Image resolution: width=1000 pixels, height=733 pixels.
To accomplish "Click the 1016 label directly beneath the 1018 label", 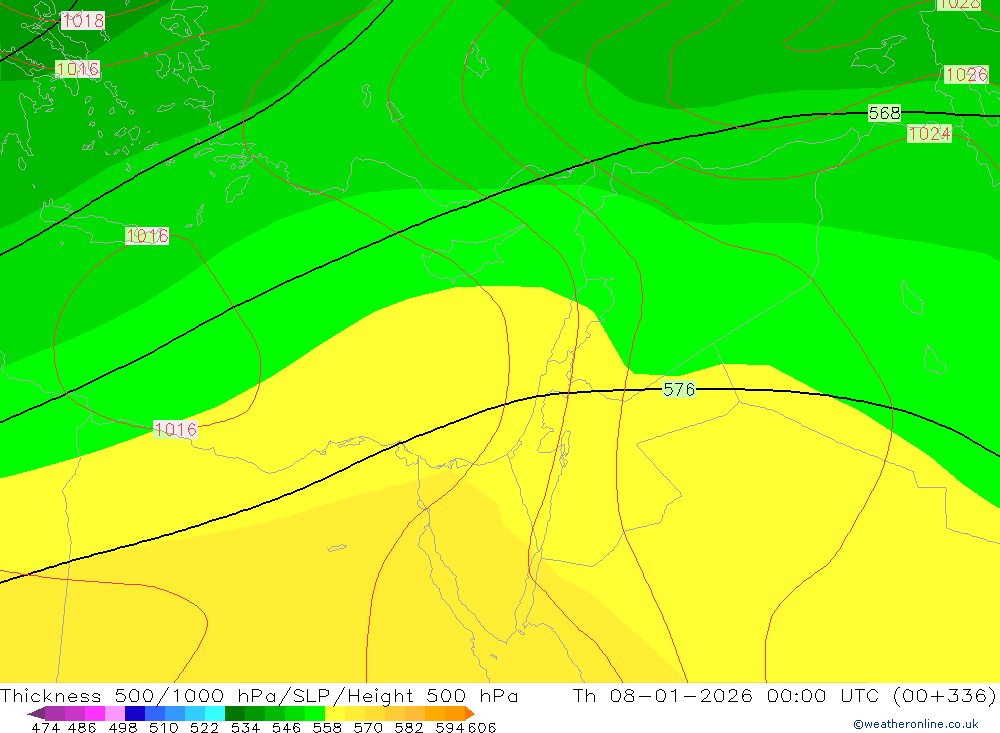I will pos(78,69).
